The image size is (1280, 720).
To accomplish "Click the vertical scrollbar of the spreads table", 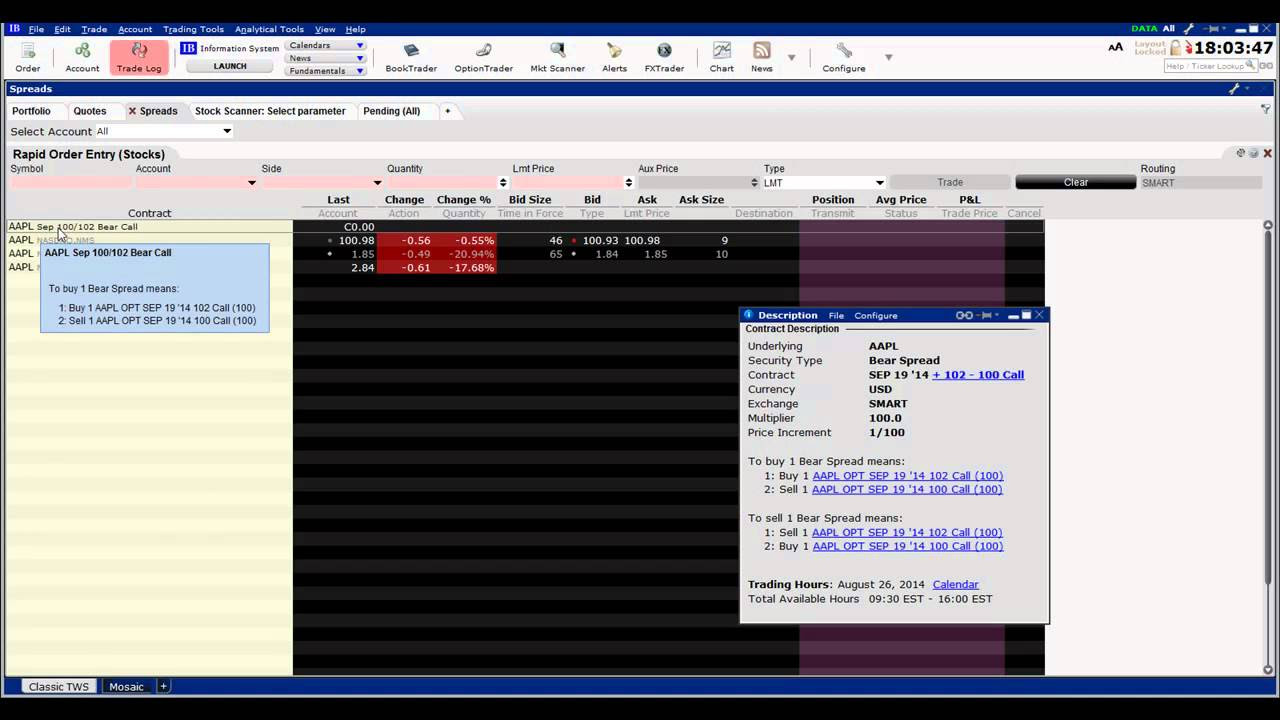I will pyautogui.click(x=1269, y=450).
